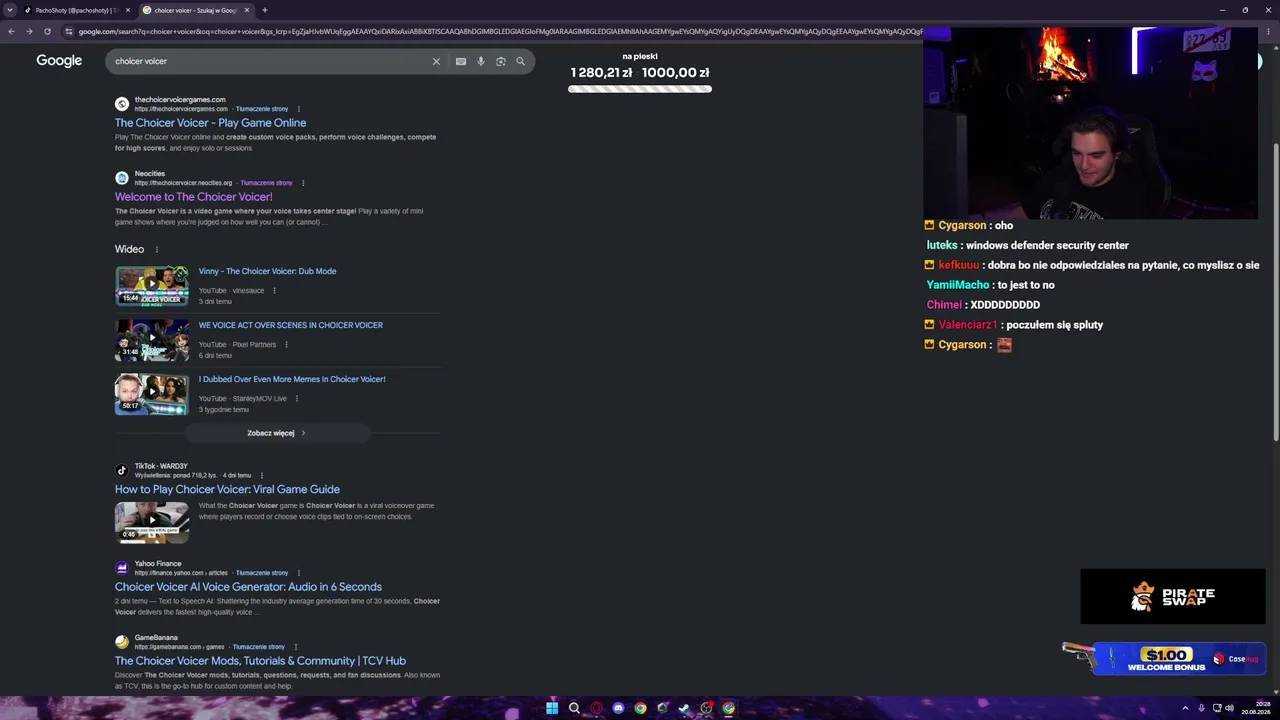The height and width of the screenshot is (720, 1280).
Task: Open Google Lens image search
Action: pyautogui.click(x=501, y=61)
